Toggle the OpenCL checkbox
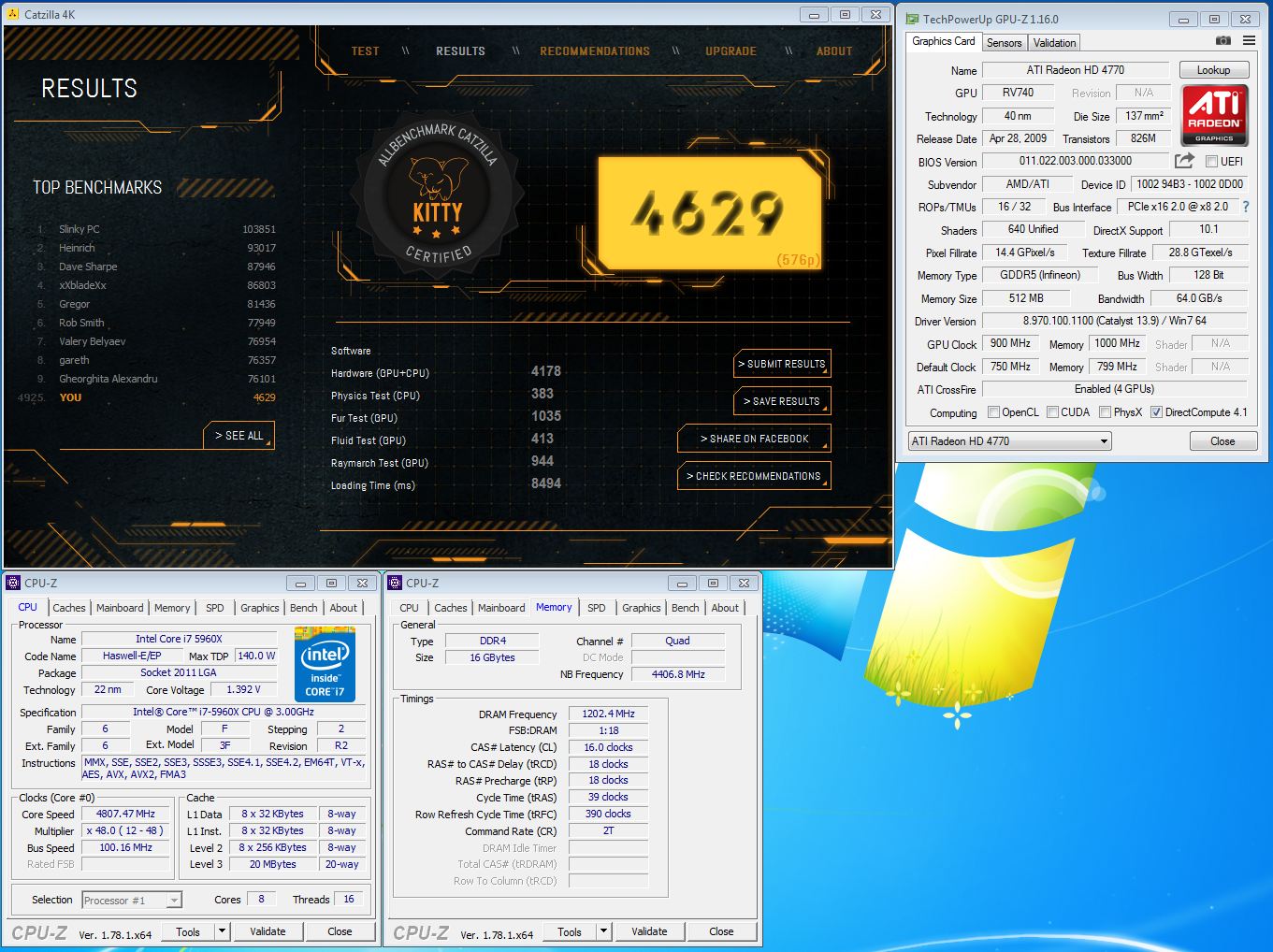This screenshot has height=952, width=1273. (x=993, y=412)
